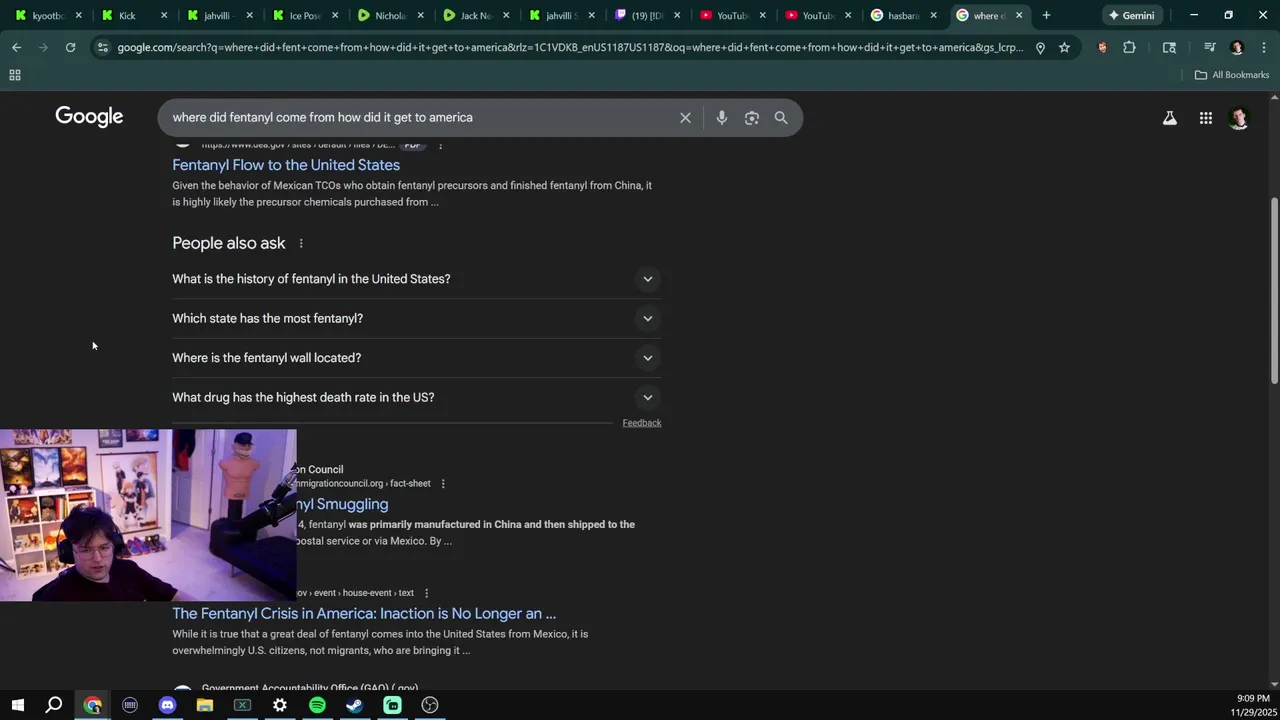This screenshot has width=1280, height=720.
Task: Open the media control toolbar icon
Action: [x=1209, y=47]
